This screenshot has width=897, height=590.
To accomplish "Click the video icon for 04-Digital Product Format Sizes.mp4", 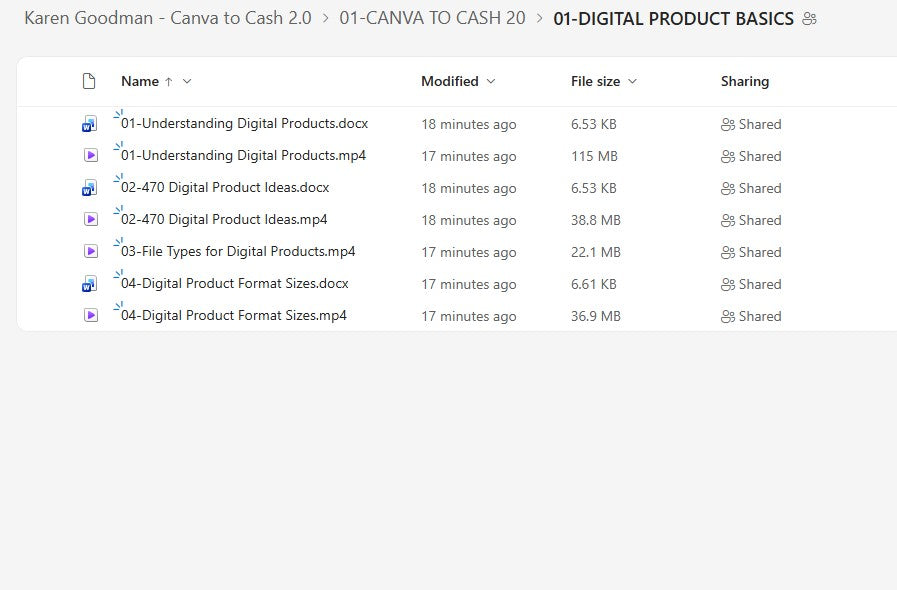I will pos(90,316).
